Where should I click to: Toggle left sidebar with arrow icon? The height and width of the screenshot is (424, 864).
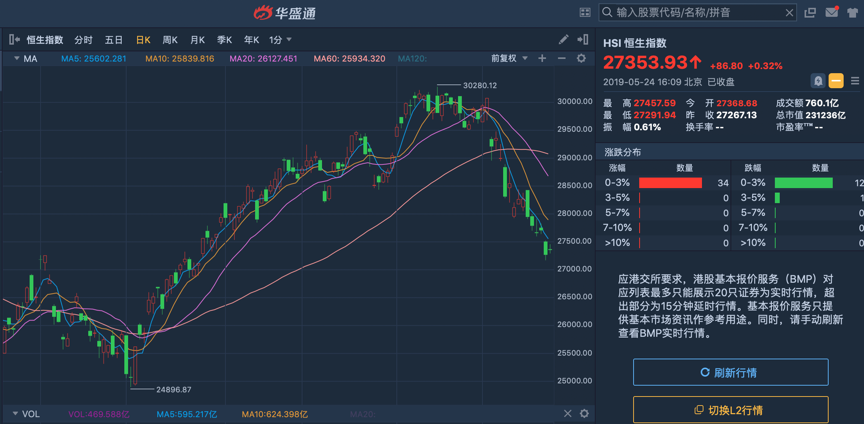pyautogui.click(x=15, y=40)
